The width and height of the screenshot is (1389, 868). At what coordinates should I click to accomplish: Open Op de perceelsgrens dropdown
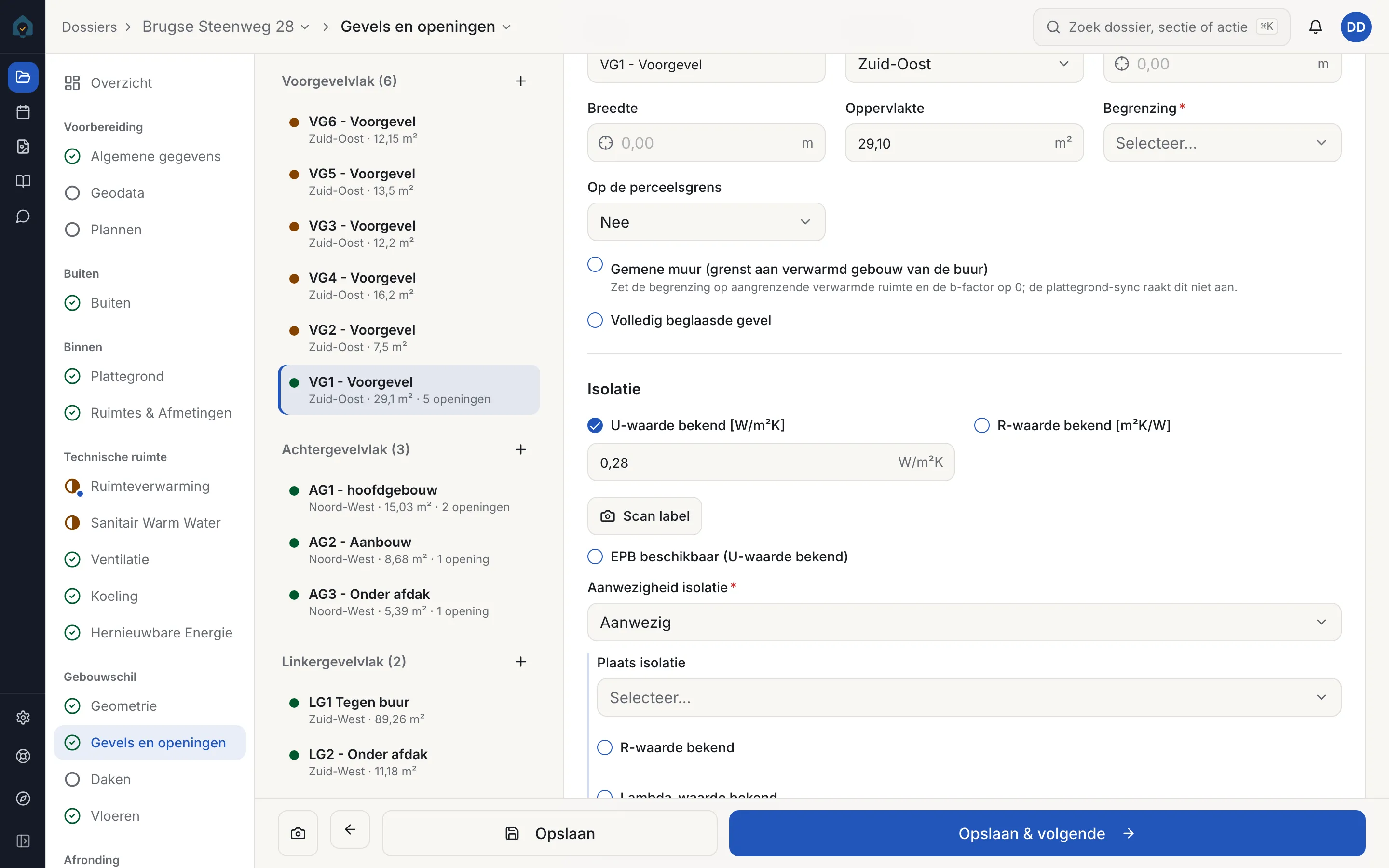706,222
